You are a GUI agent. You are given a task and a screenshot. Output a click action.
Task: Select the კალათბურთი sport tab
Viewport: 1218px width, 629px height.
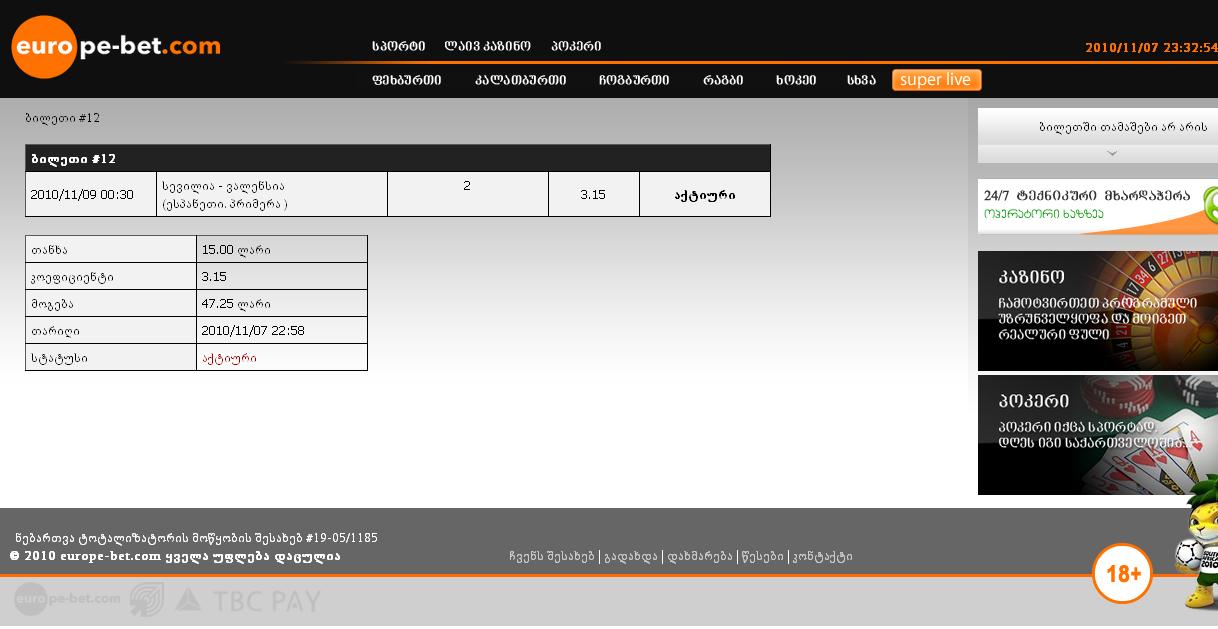click(x=520, y=80)
